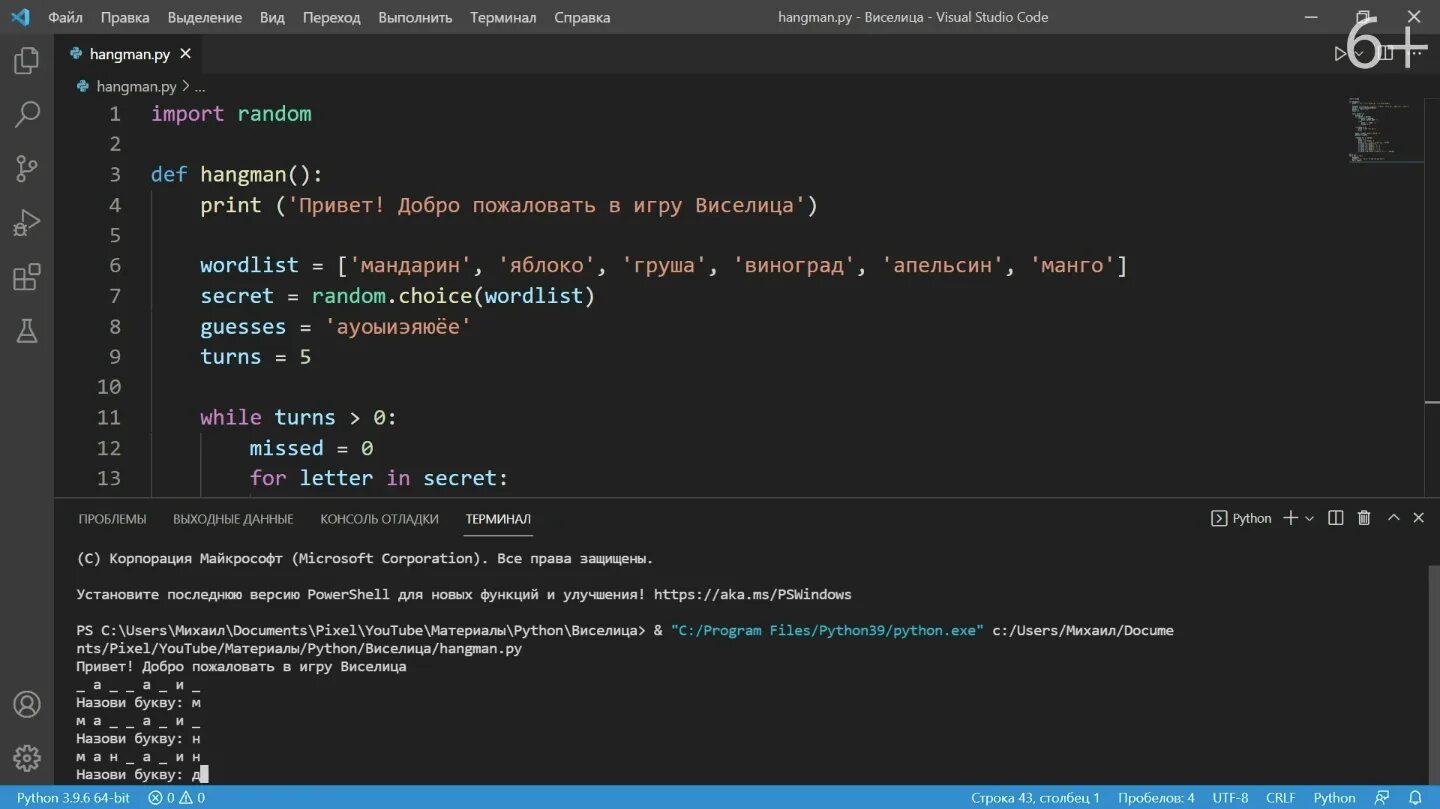Click on line number 6 in gutter
1440x809 pixels.
coord(115,265)
